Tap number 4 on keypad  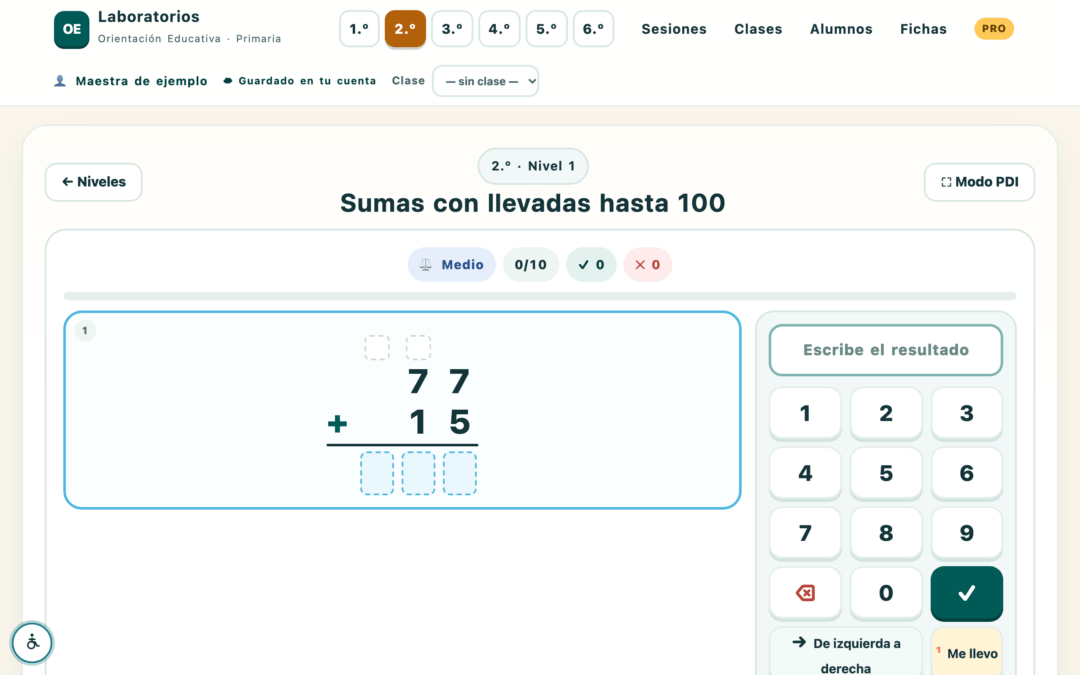805,473
